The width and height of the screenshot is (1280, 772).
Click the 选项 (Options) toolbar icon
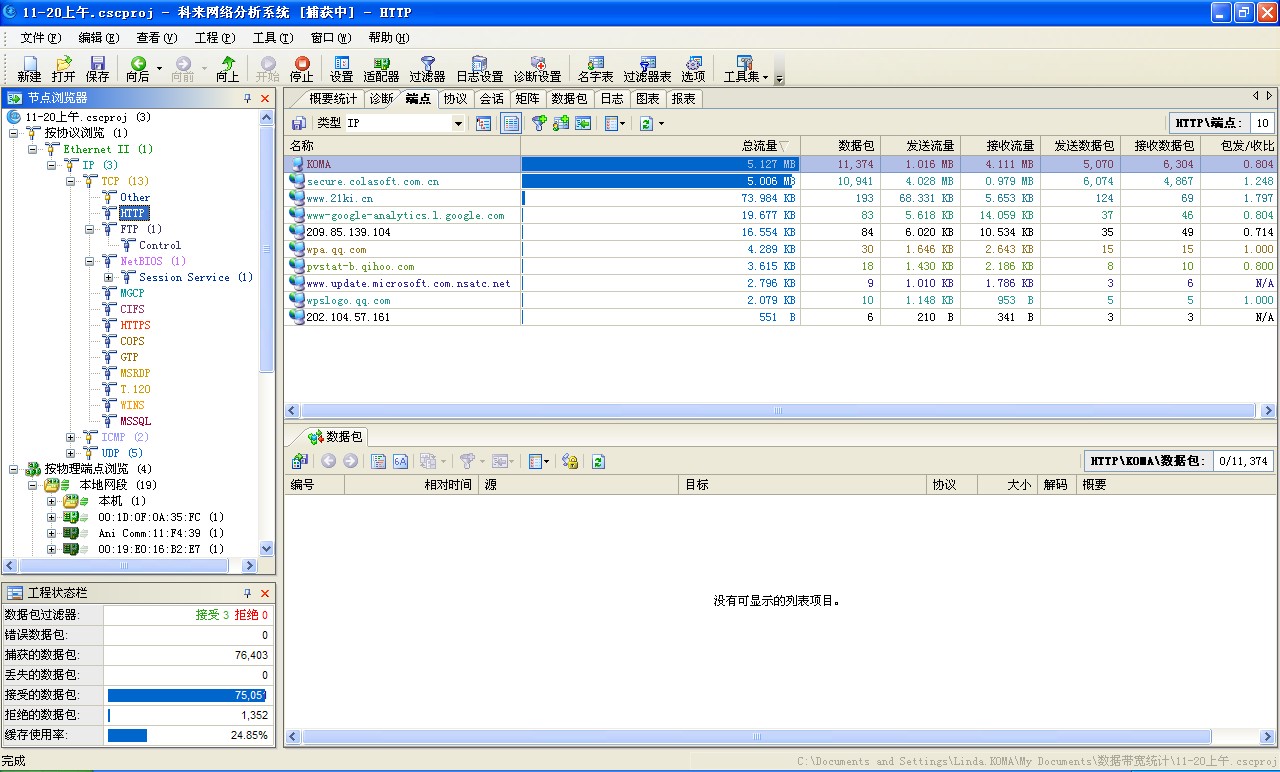pyautogui.click(x=693, y=64)
